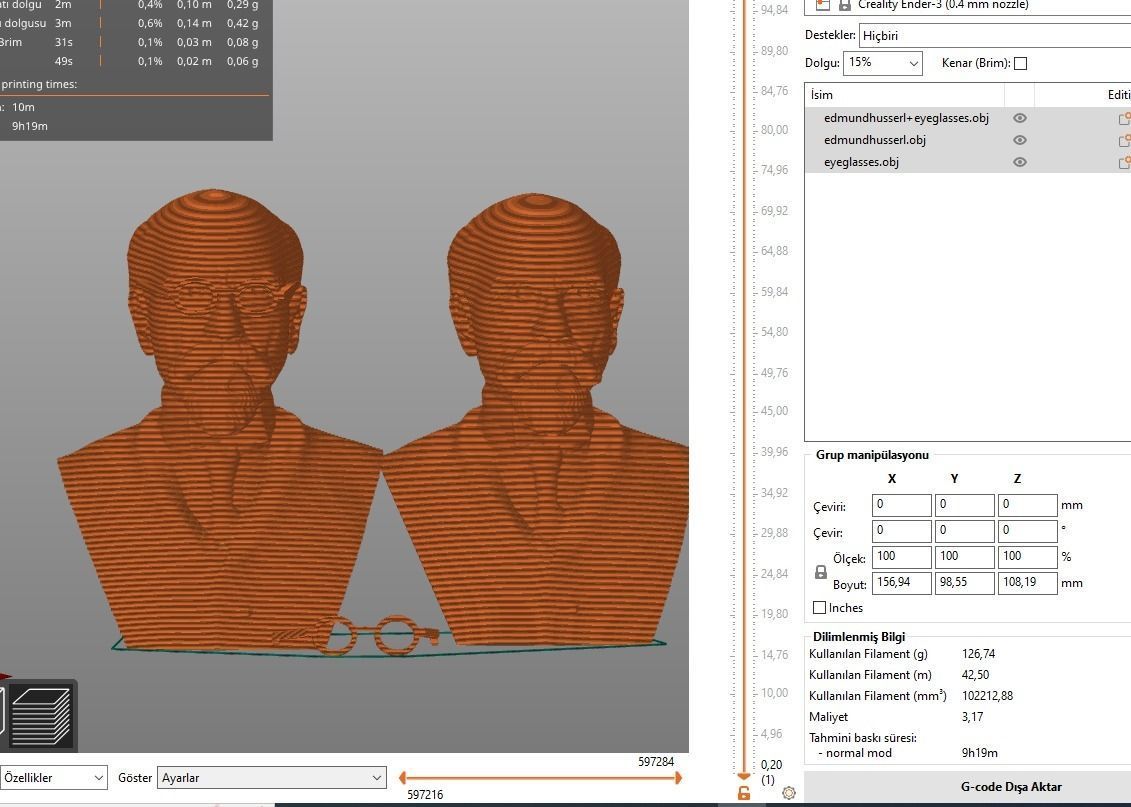Viewport: 1131px width, 807px height.
Task: Click the printer icon beside Creality Ender-3 preset
Action: tap(822, 5)
